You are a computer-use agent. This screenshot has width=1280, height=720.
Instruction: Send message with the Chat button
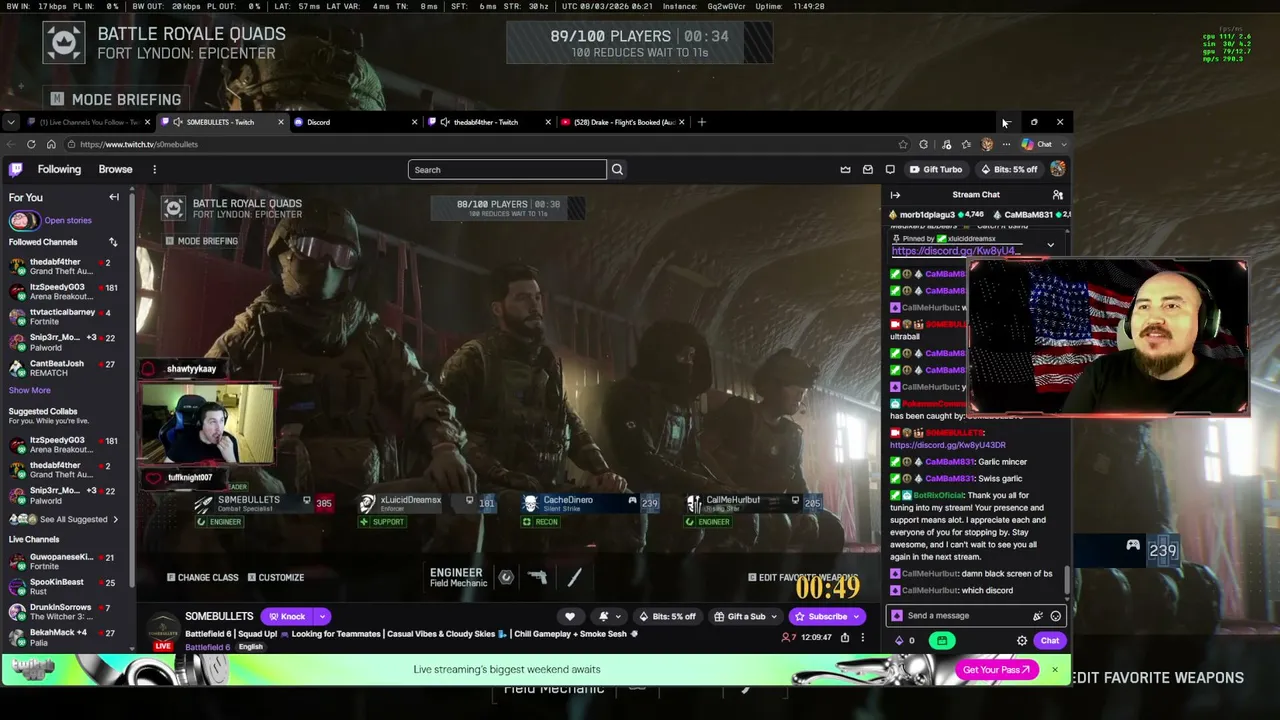[1049, 641]
